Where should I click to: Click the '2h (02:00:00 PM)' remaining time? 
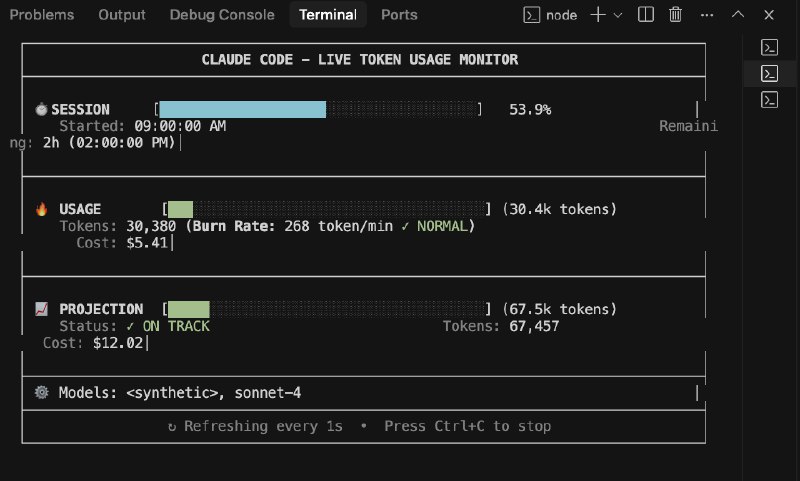point(109,143)
